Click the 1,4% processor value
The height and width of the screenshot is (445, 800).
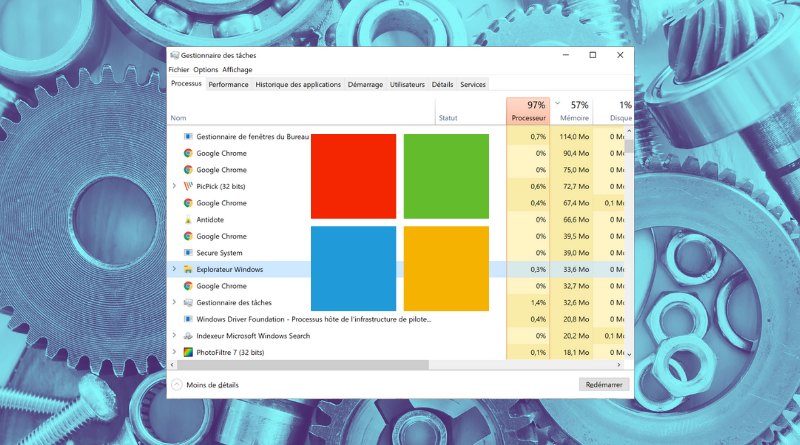coord(538,302)
